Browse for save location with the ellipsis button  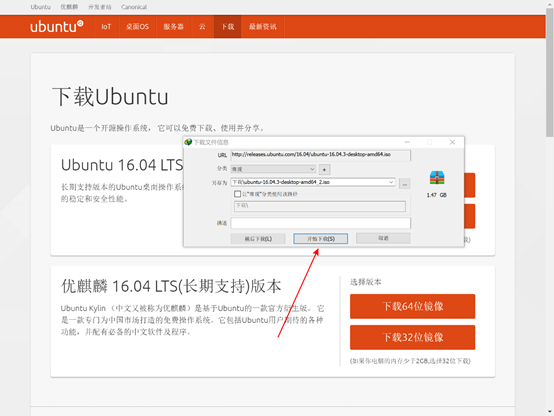coord(405,183)
